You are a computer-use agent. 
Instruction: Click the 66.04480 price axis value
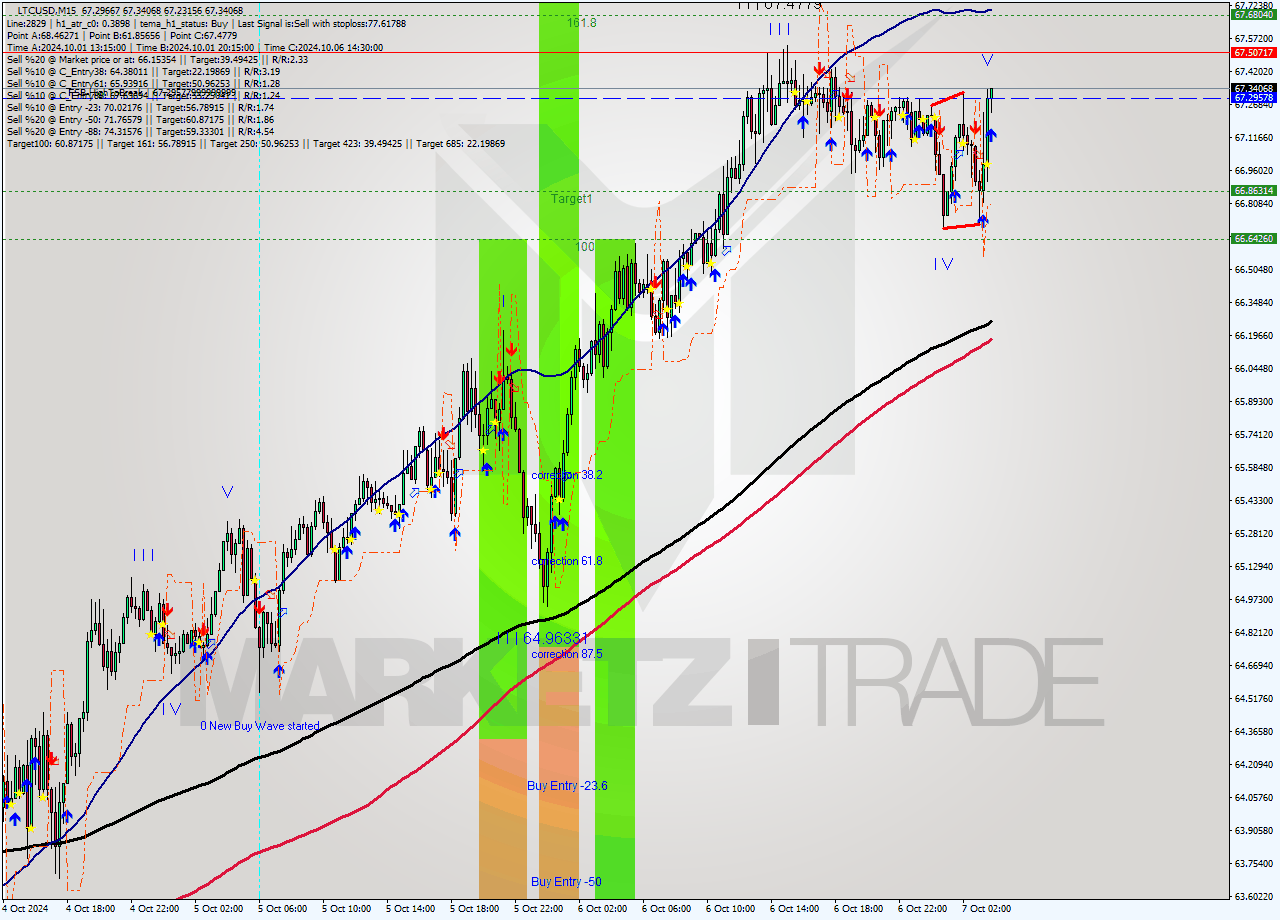pyautogui.click(x=1253, y=368)
